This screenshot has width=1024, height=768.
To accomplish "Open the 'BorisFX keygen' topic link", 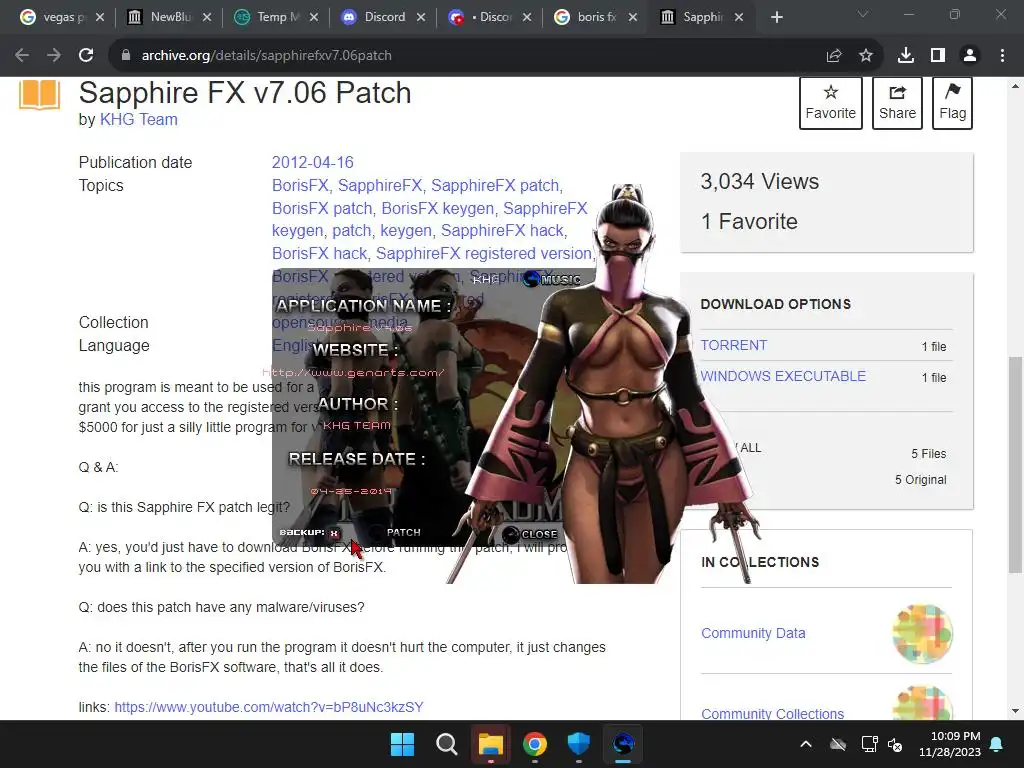I will pyautogui.click(x=438, y=208).
